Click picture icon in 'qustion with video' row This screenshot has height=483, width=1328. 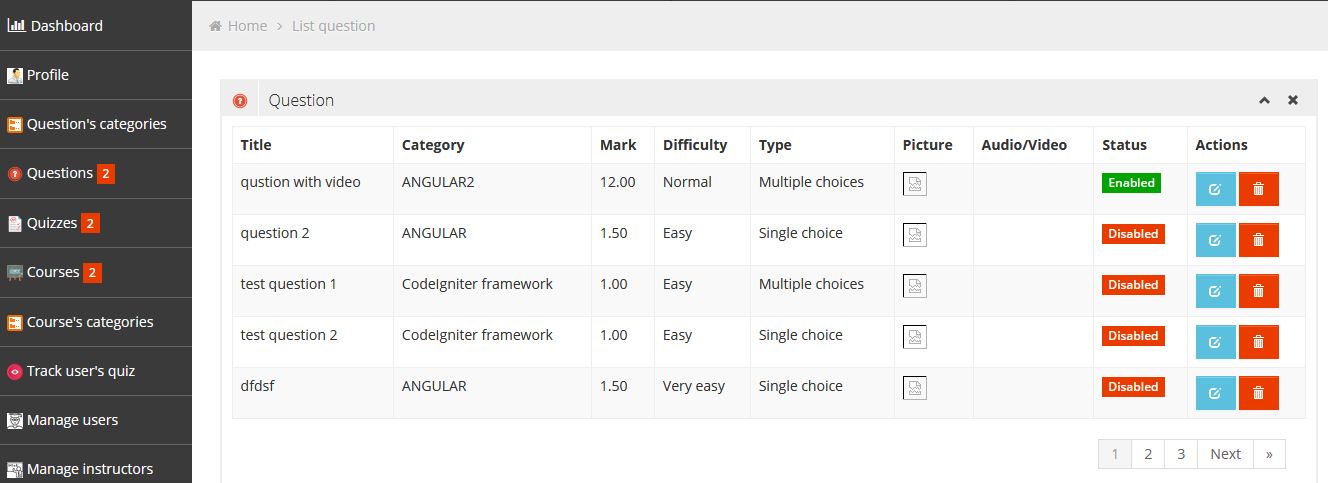point(914,184)
